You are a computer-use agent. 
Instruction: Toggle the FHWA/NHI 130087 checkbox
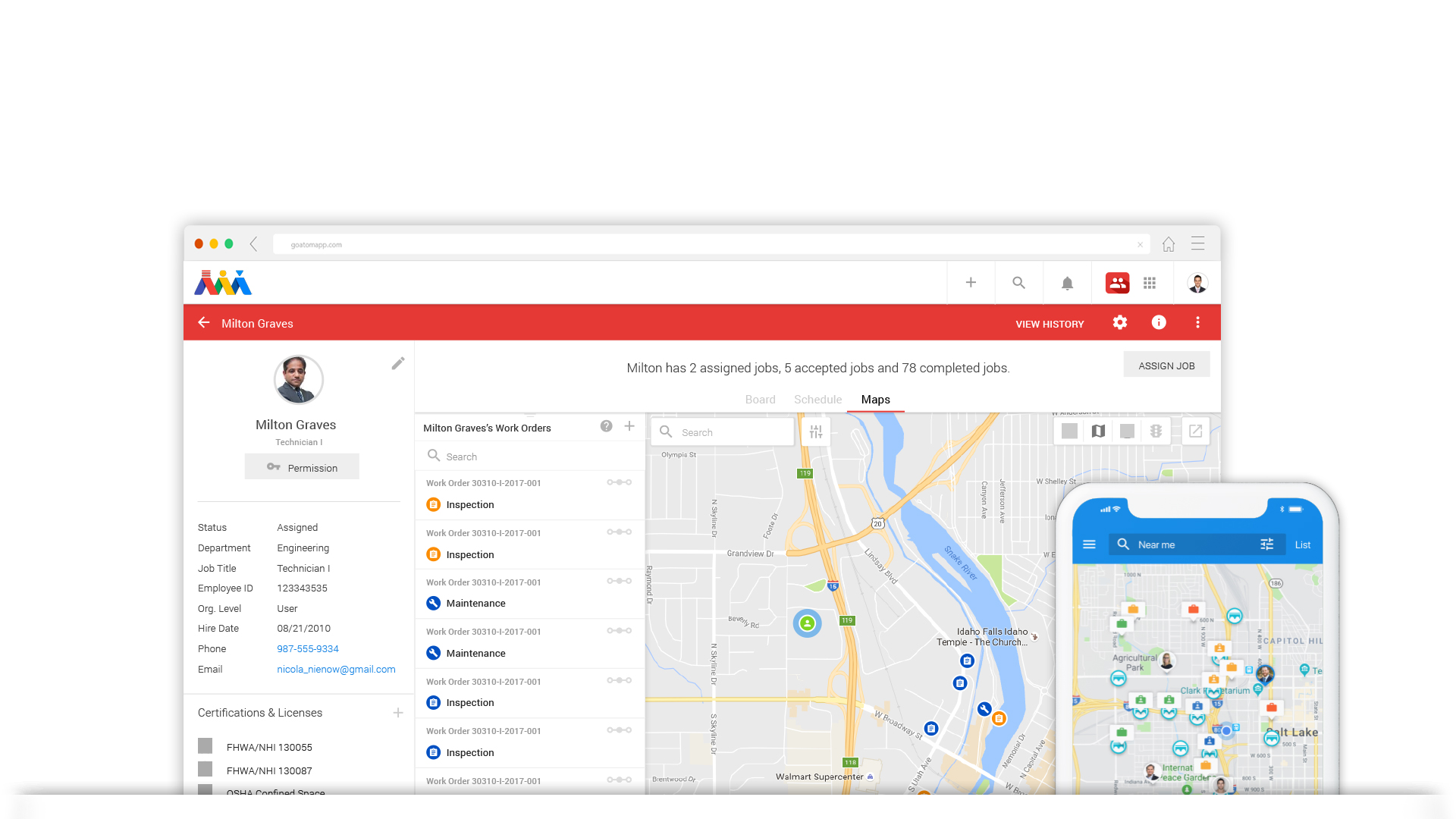click(205, 769)
